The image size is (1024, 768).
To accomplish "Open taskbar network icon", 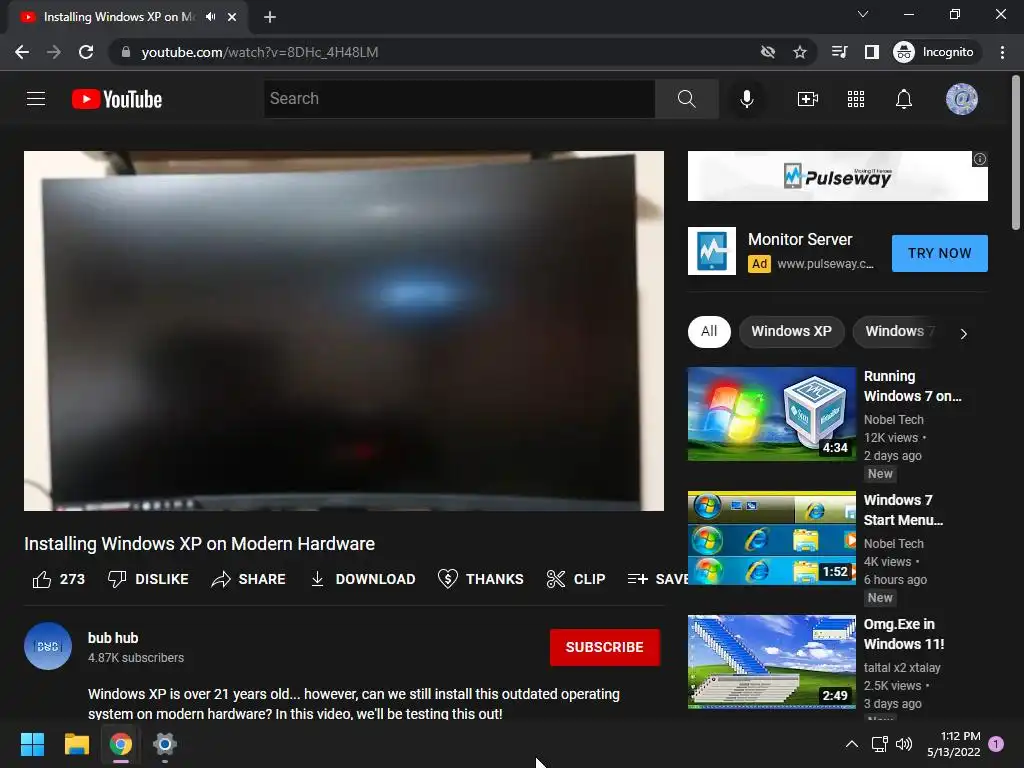I will 880,744.
